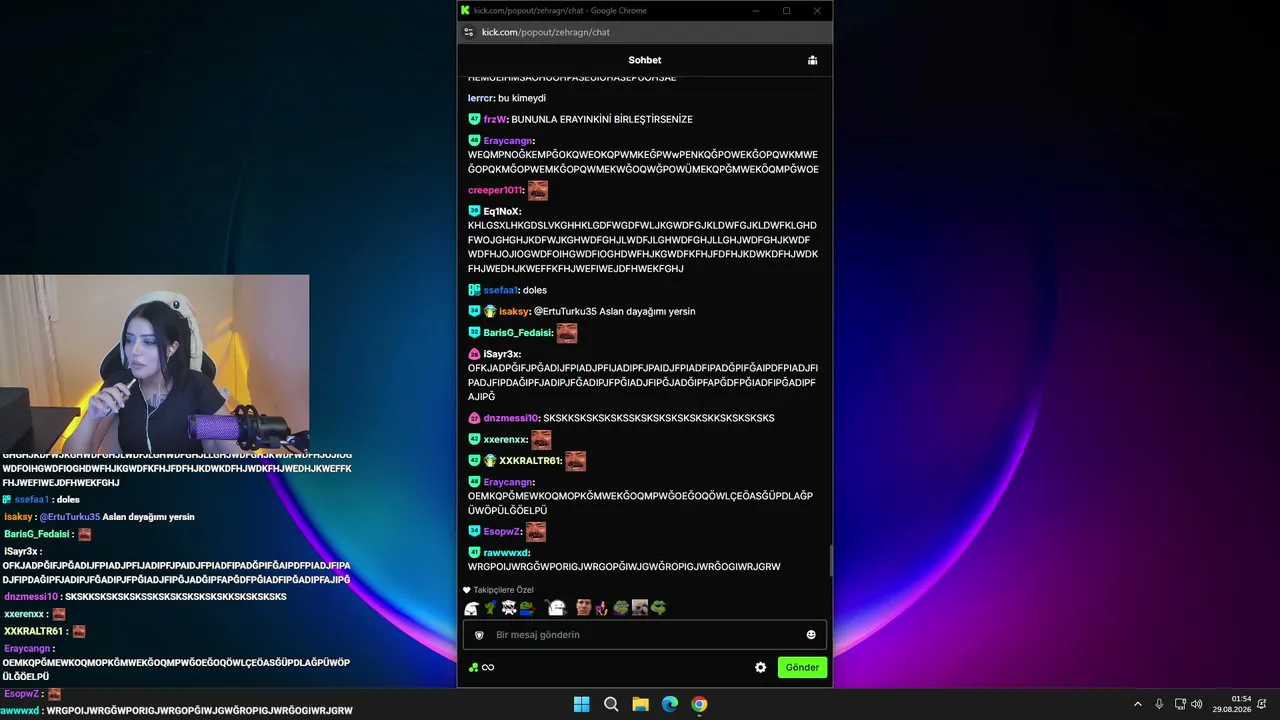Open the Windows Start menu

pos(581,704)
